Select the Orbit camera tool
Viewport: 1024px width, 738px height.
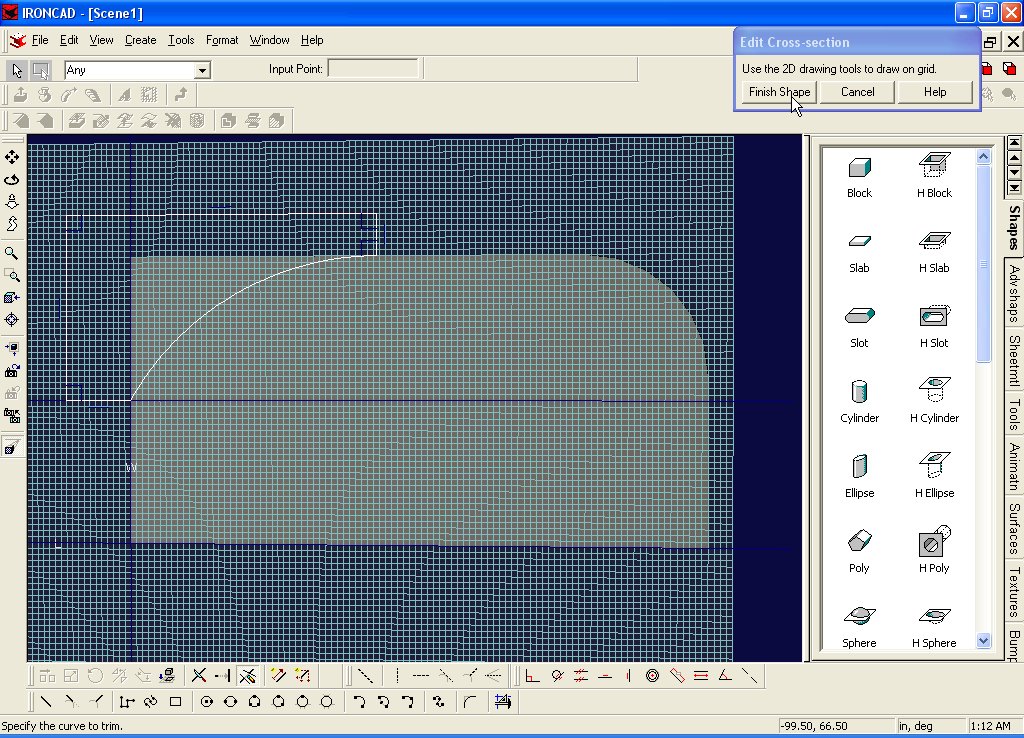point(12,180)
